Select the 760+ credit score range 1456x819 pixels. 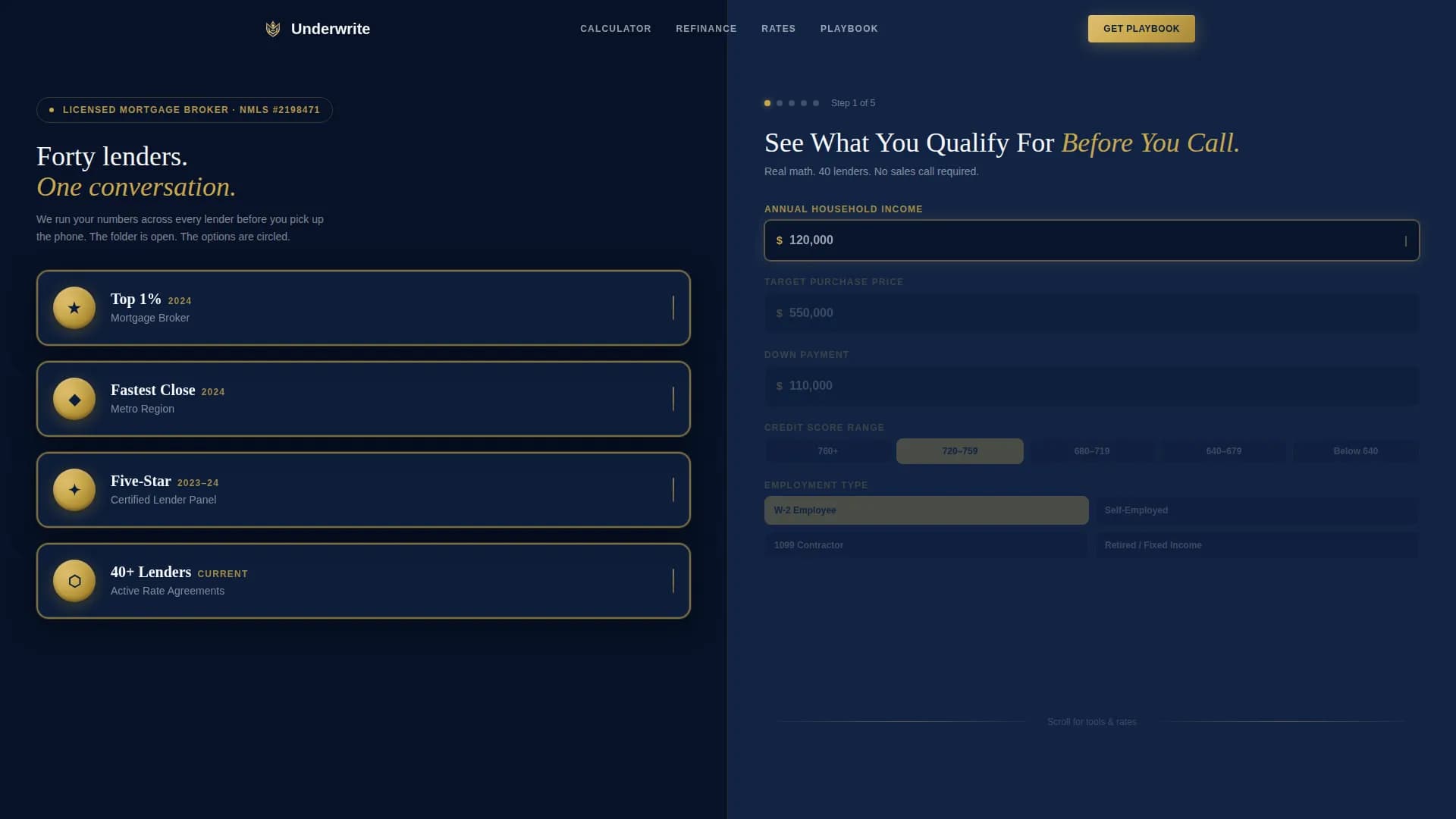point(828,450)
